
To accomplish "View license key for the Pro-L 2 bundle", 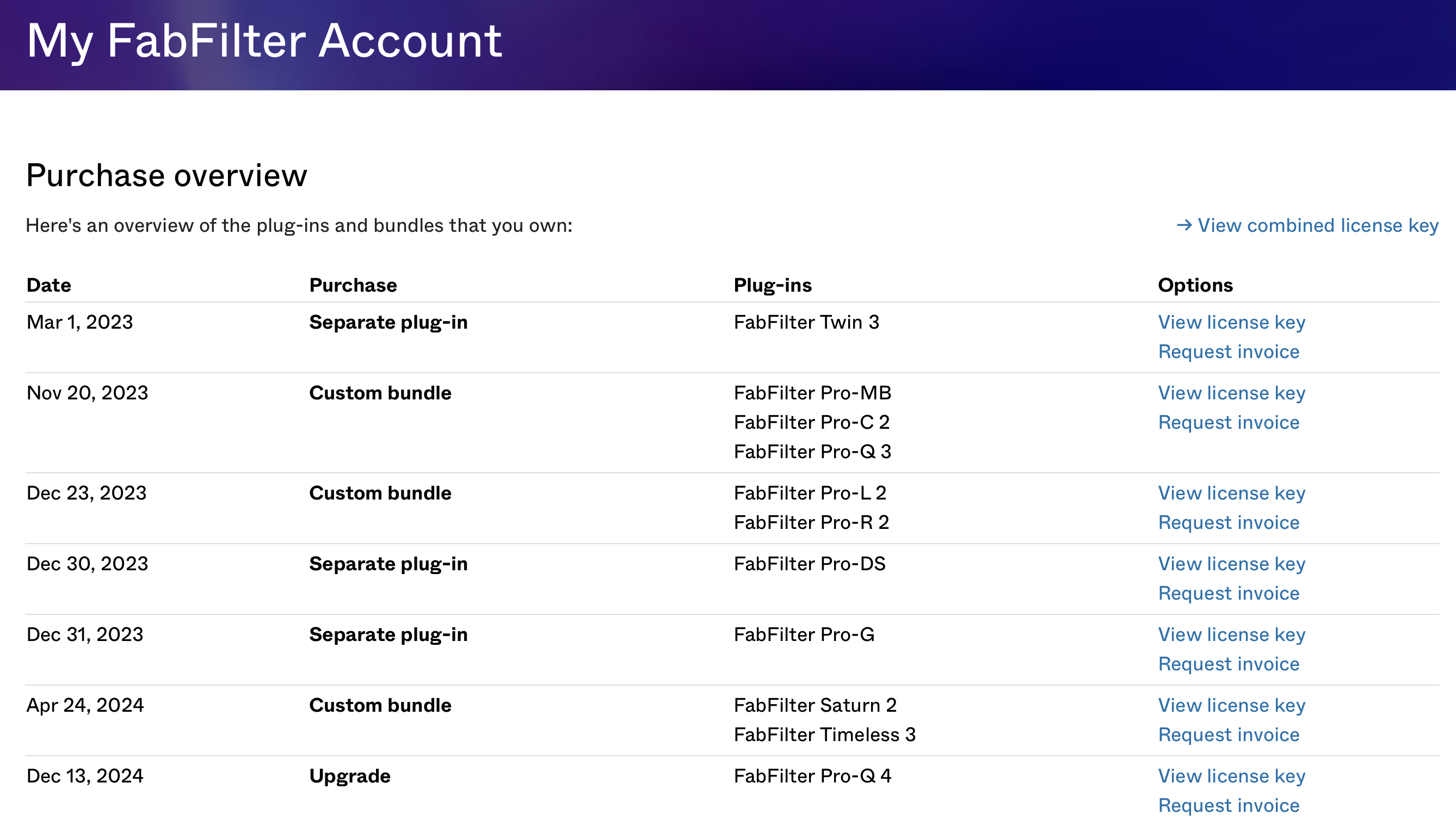I will click(1231, 493).
